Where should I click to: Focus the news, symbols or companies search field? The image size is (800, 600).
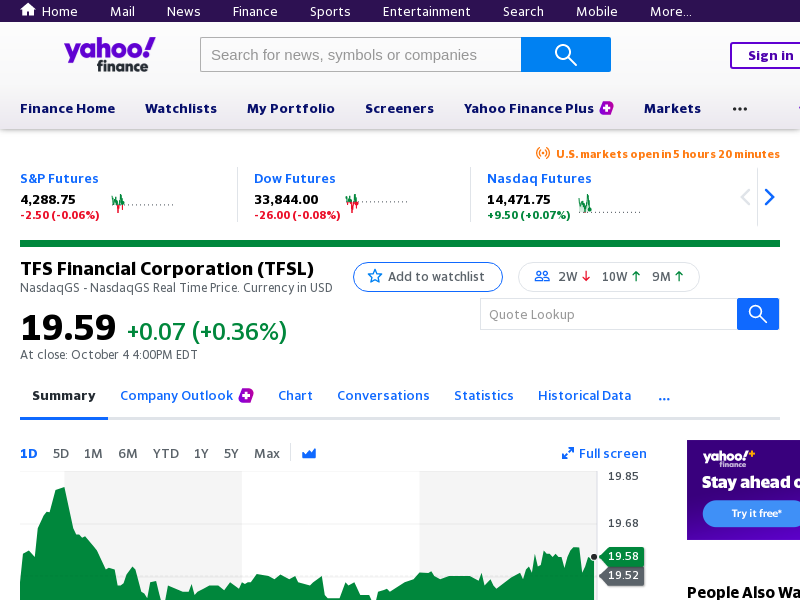point(361,55)
